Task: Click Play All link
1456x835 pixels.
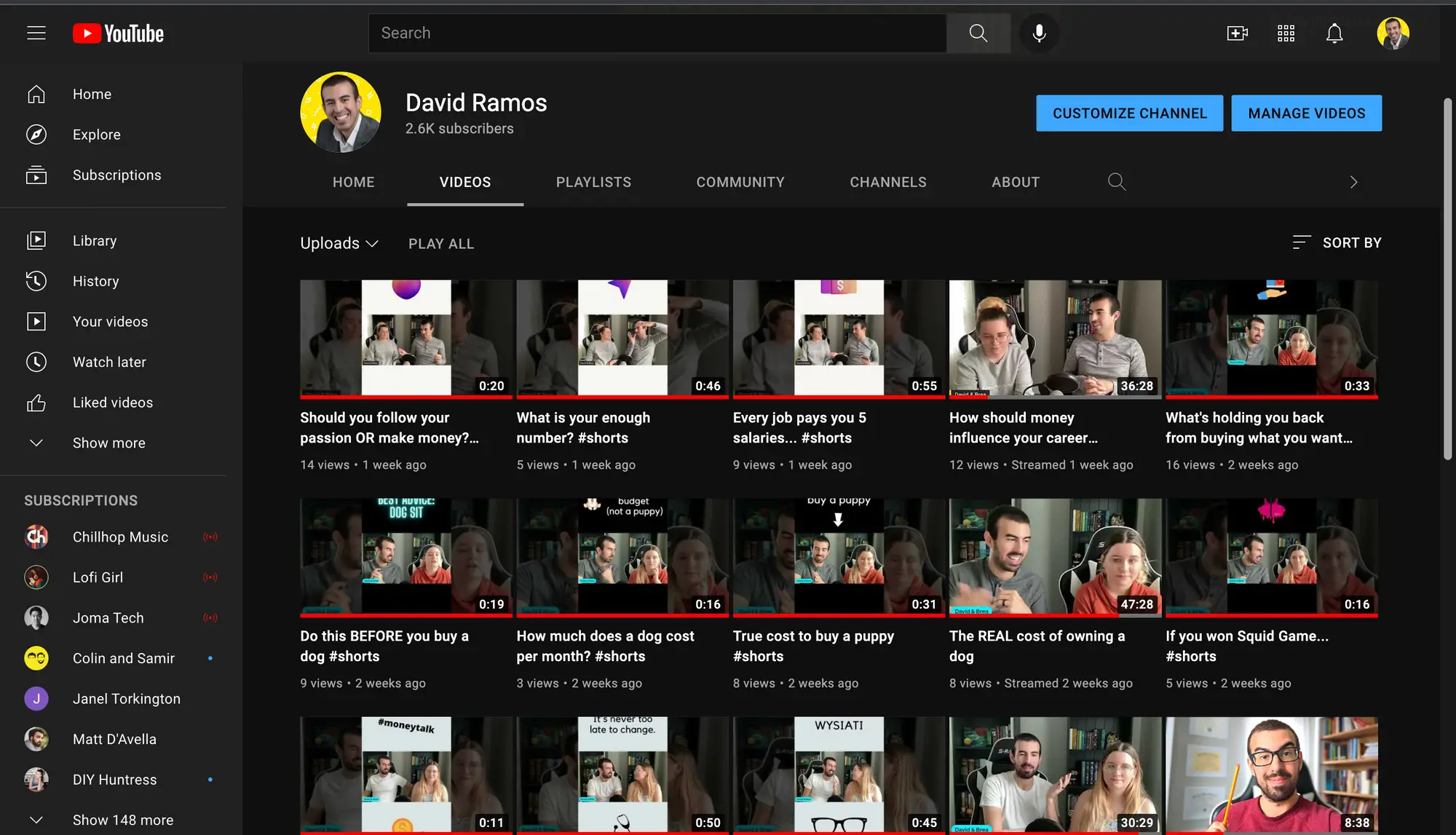Action: click(441, 244)
